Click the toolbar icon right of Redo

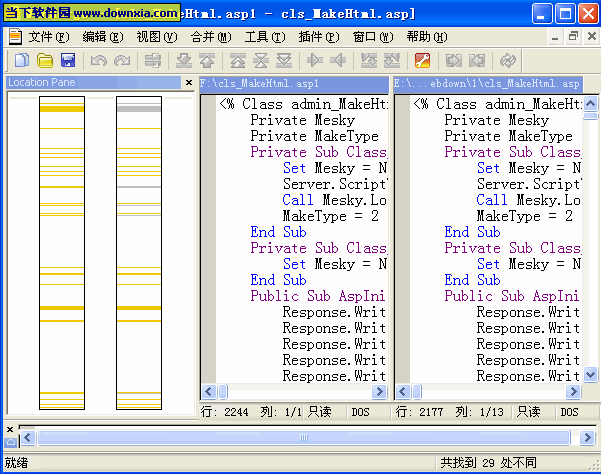153,61
